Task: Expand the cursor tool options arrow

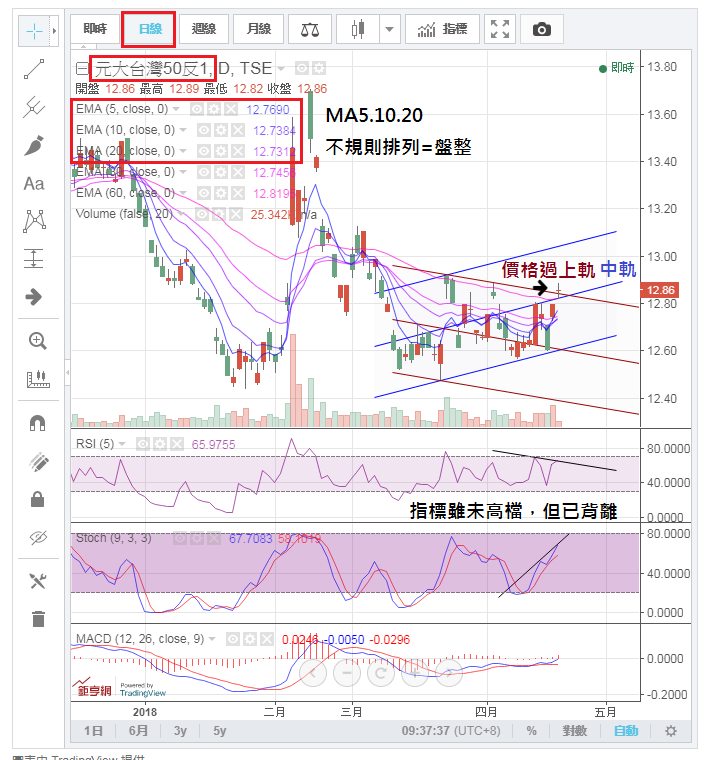Action: point(54,31)
